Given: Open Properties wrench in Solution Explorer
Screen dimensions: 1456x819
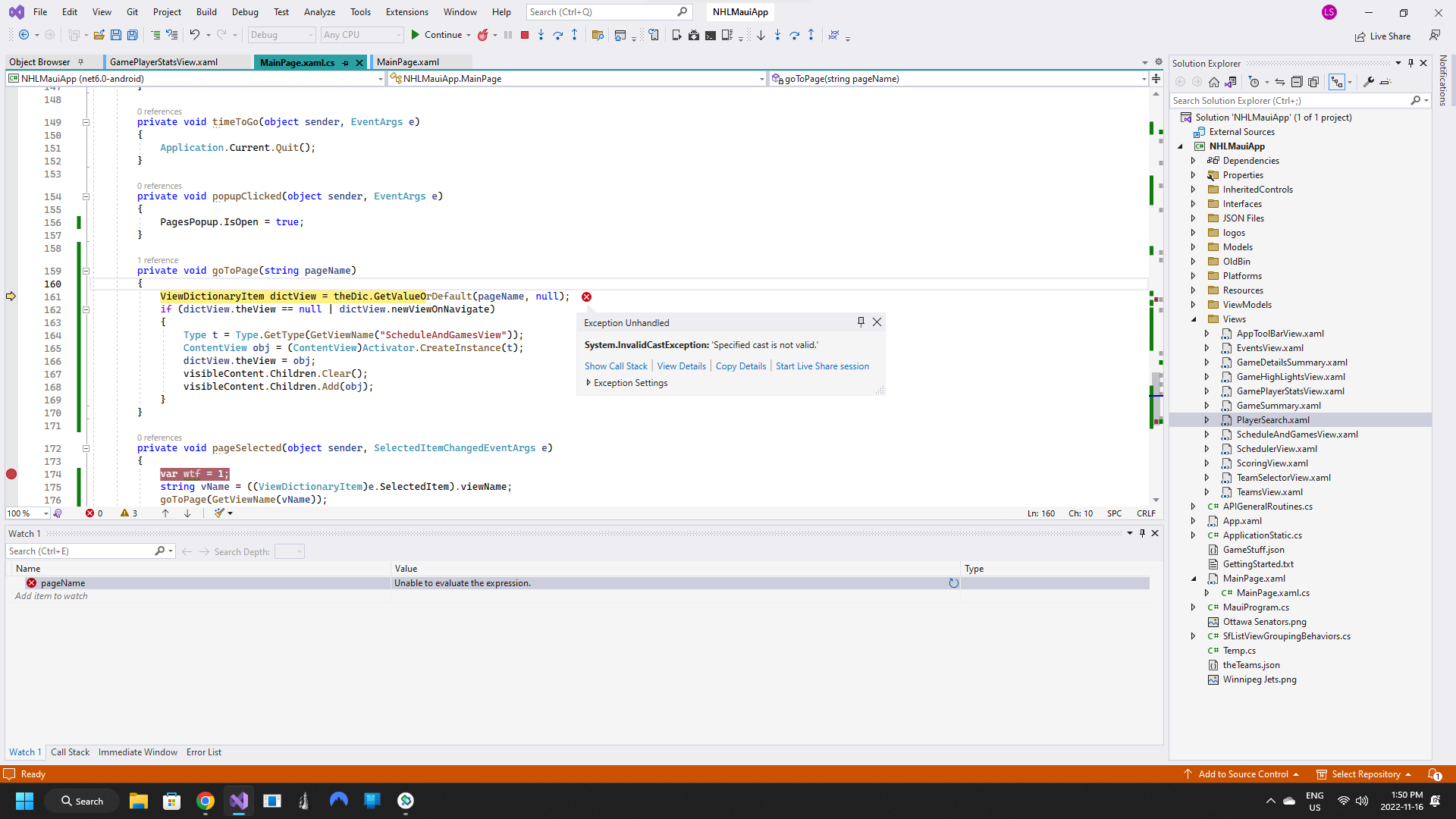Looking at the screenshot, I should pyautogui.click(x=1369, y=82).
